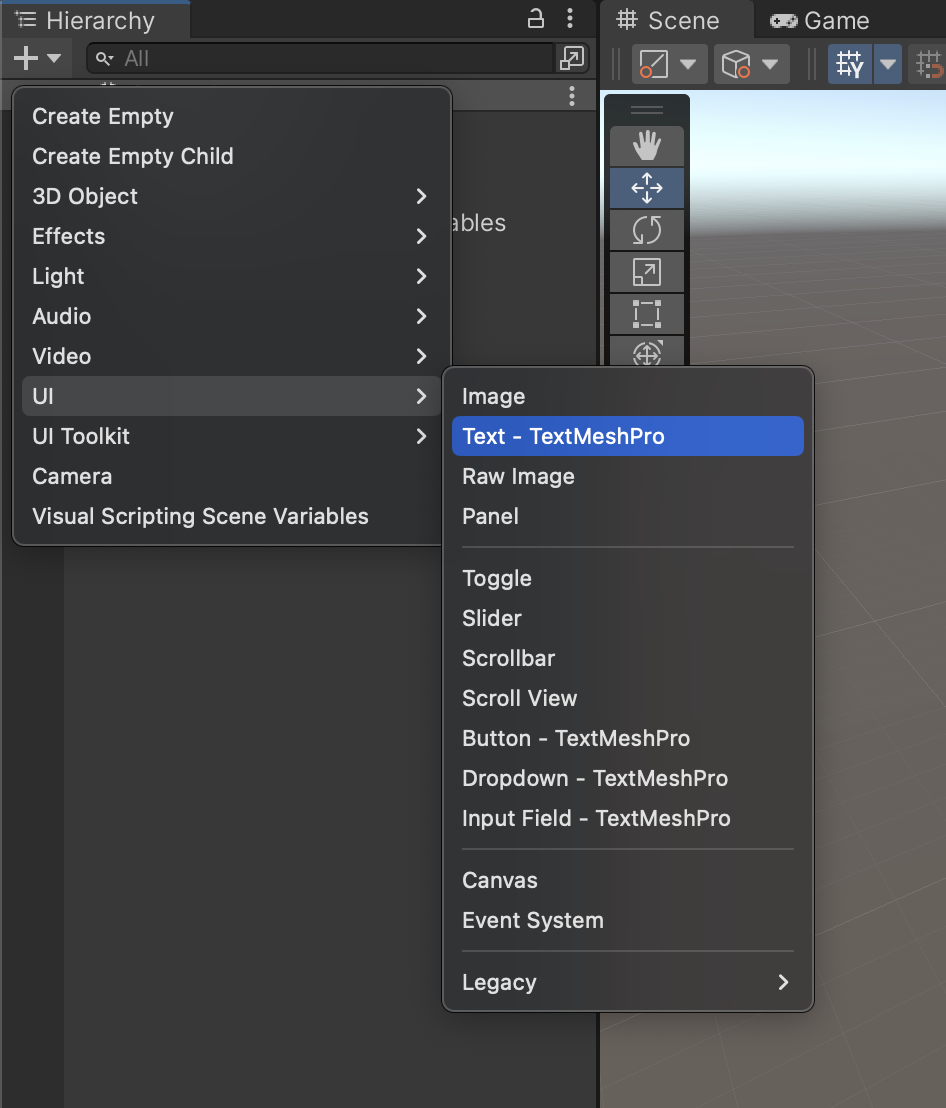Open the pivot mode dropdown arrow
The image size is (946, 1108).
[x=688, y=64]
